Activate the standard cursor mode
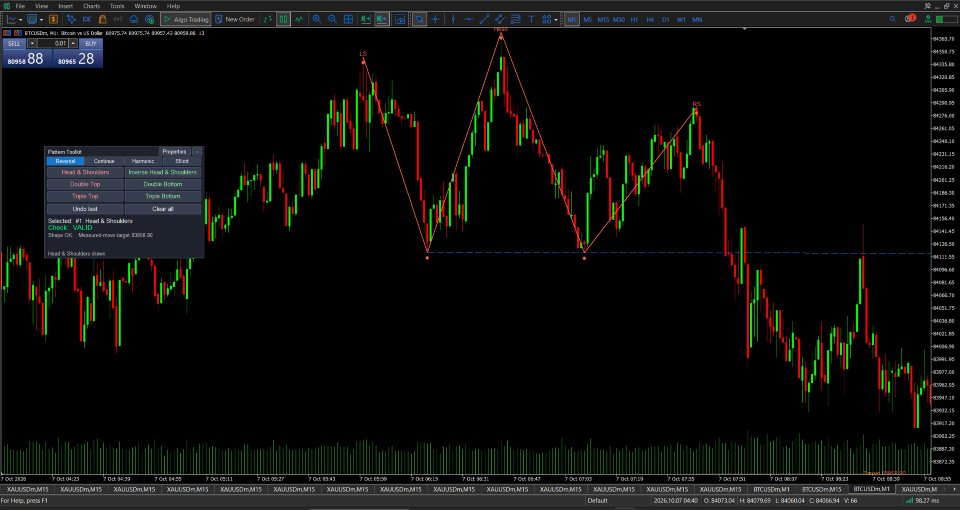This screenshot has height=510, width=960. [x=419, y=20]
